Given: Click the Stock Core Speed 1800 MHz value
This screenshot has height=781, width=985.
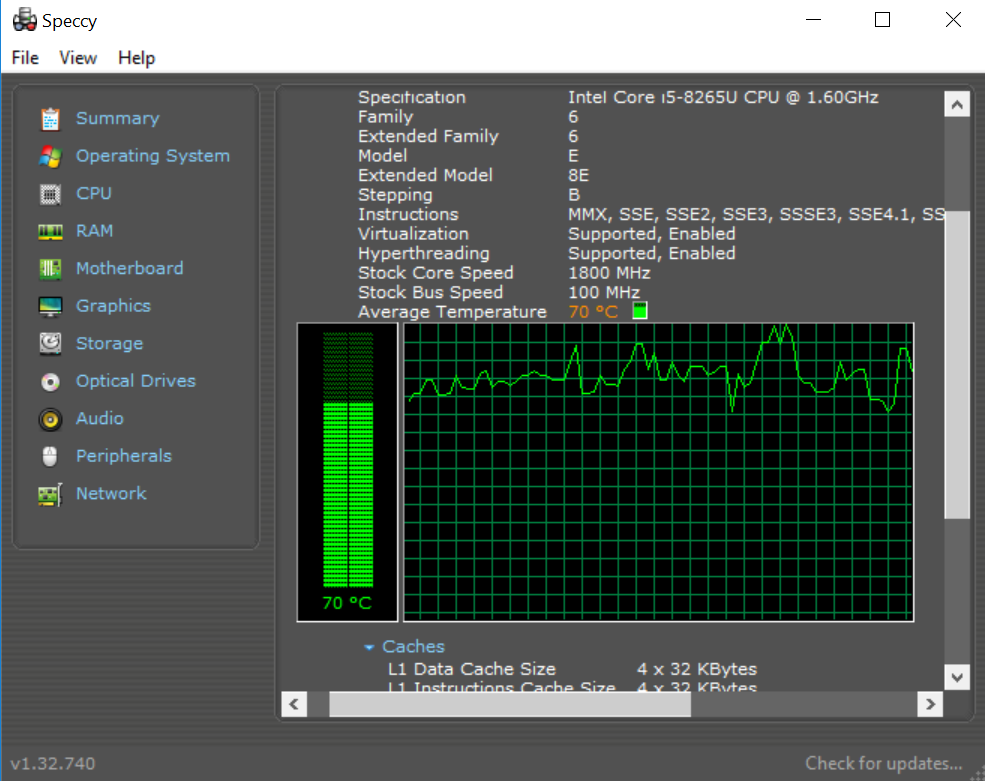Looking at the screenshot, I should 609,273.
